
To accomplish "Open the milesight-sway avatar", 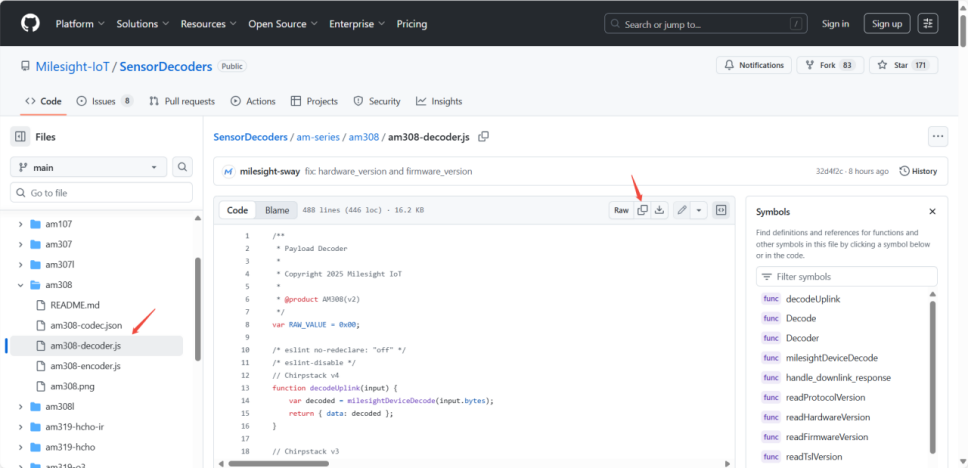I will click(x=228, y=171).
